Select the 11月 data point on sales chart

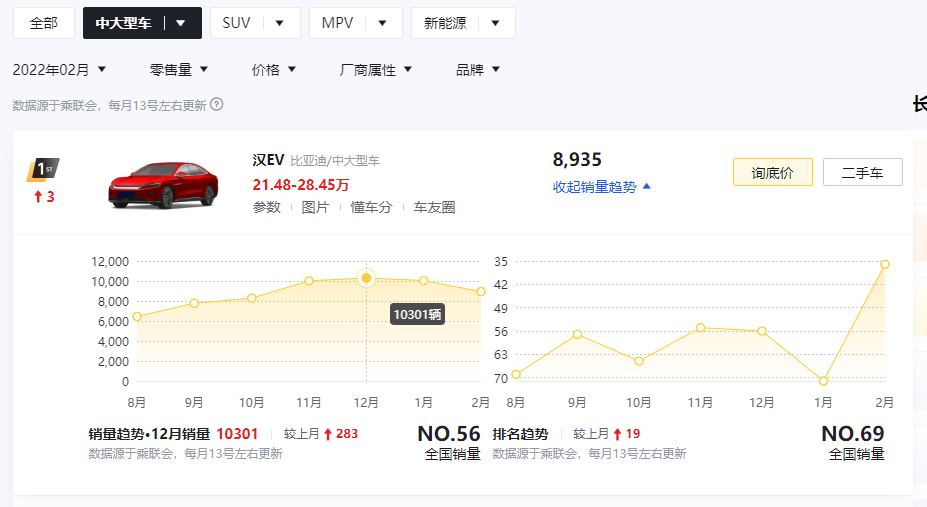coord(309,281)
